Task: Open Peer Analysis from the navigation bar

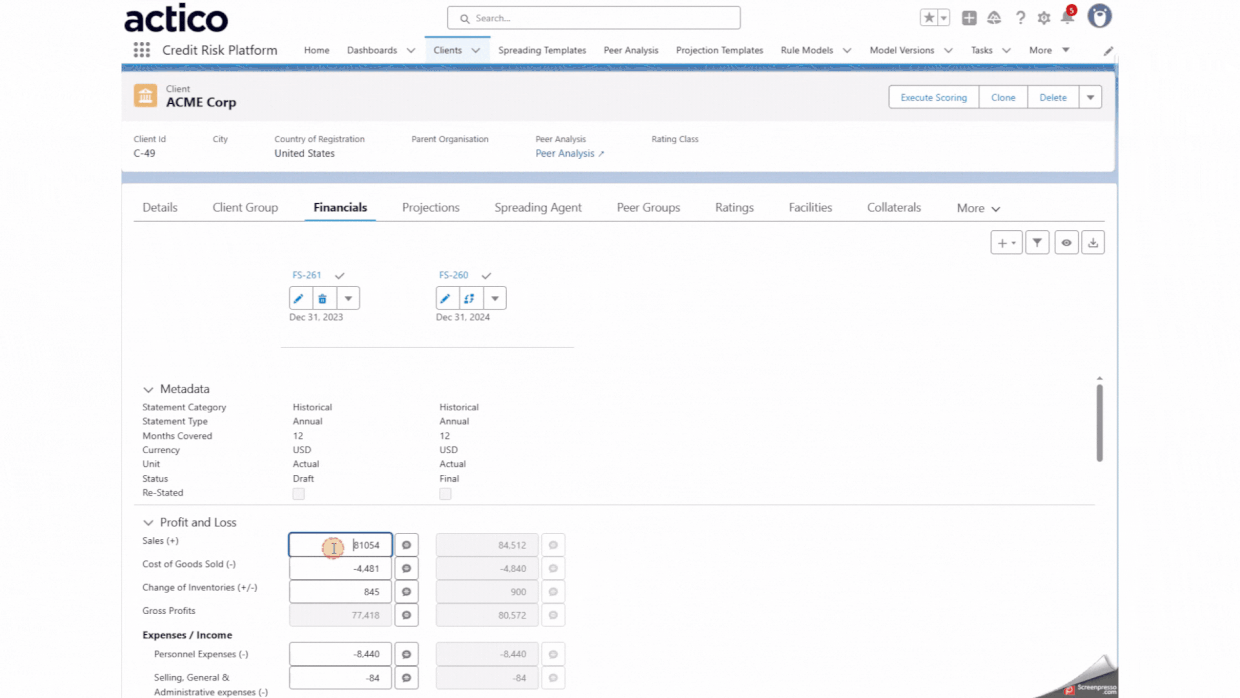Action: click(631, 50)
